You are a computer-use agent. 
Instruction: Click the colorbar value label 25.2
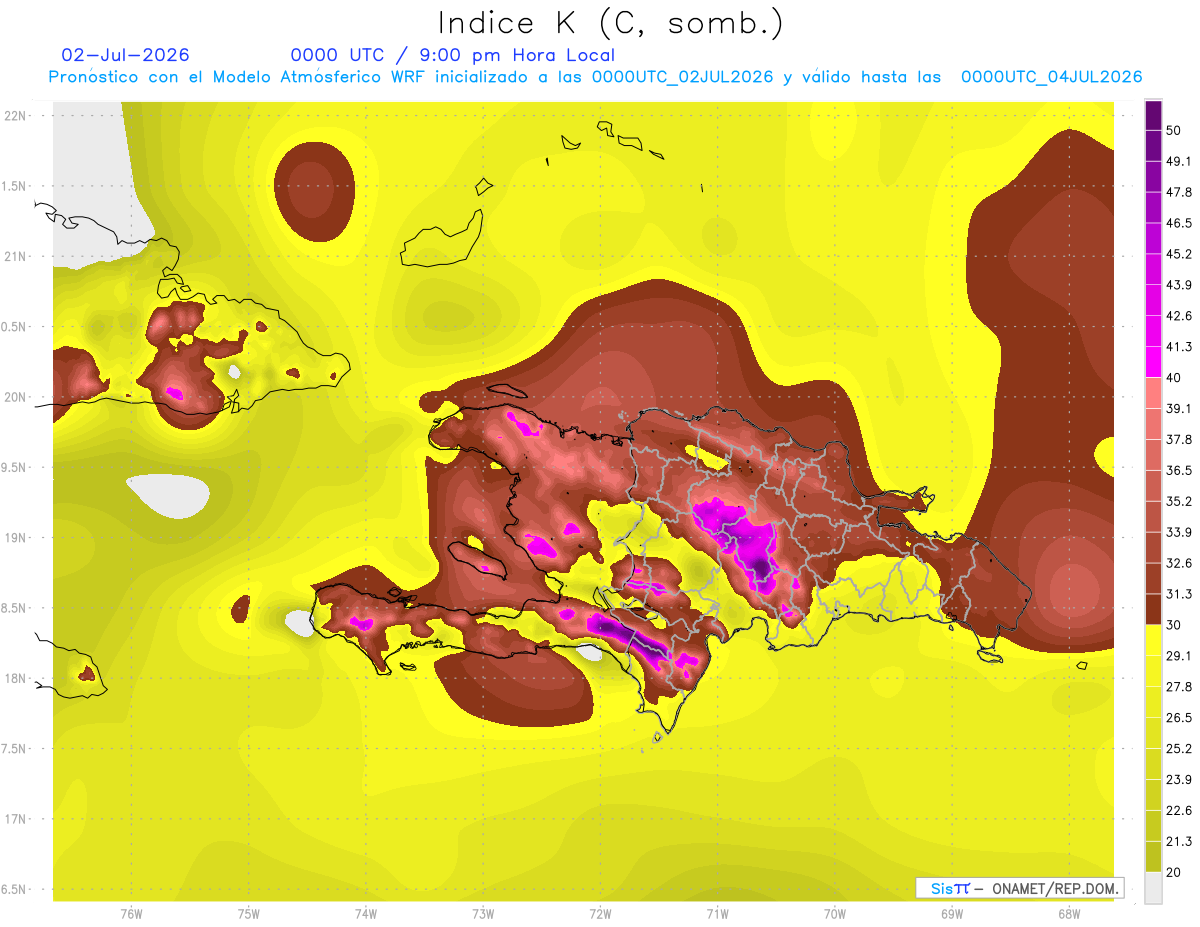[x=1179, y=749]
